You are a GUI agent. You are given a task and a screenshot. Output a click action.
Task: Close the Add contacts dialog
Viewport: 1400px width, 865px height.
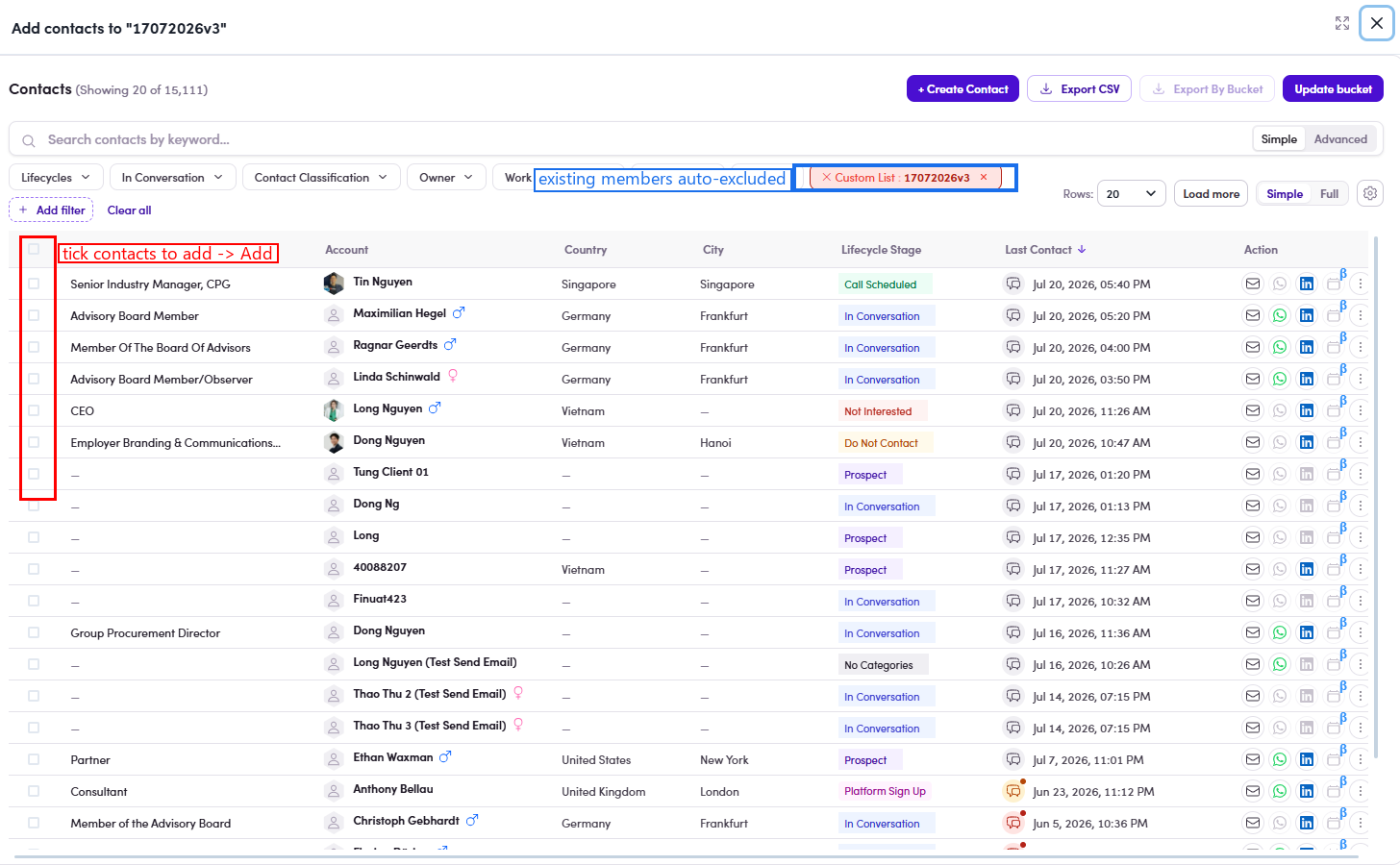point(1376,23)
